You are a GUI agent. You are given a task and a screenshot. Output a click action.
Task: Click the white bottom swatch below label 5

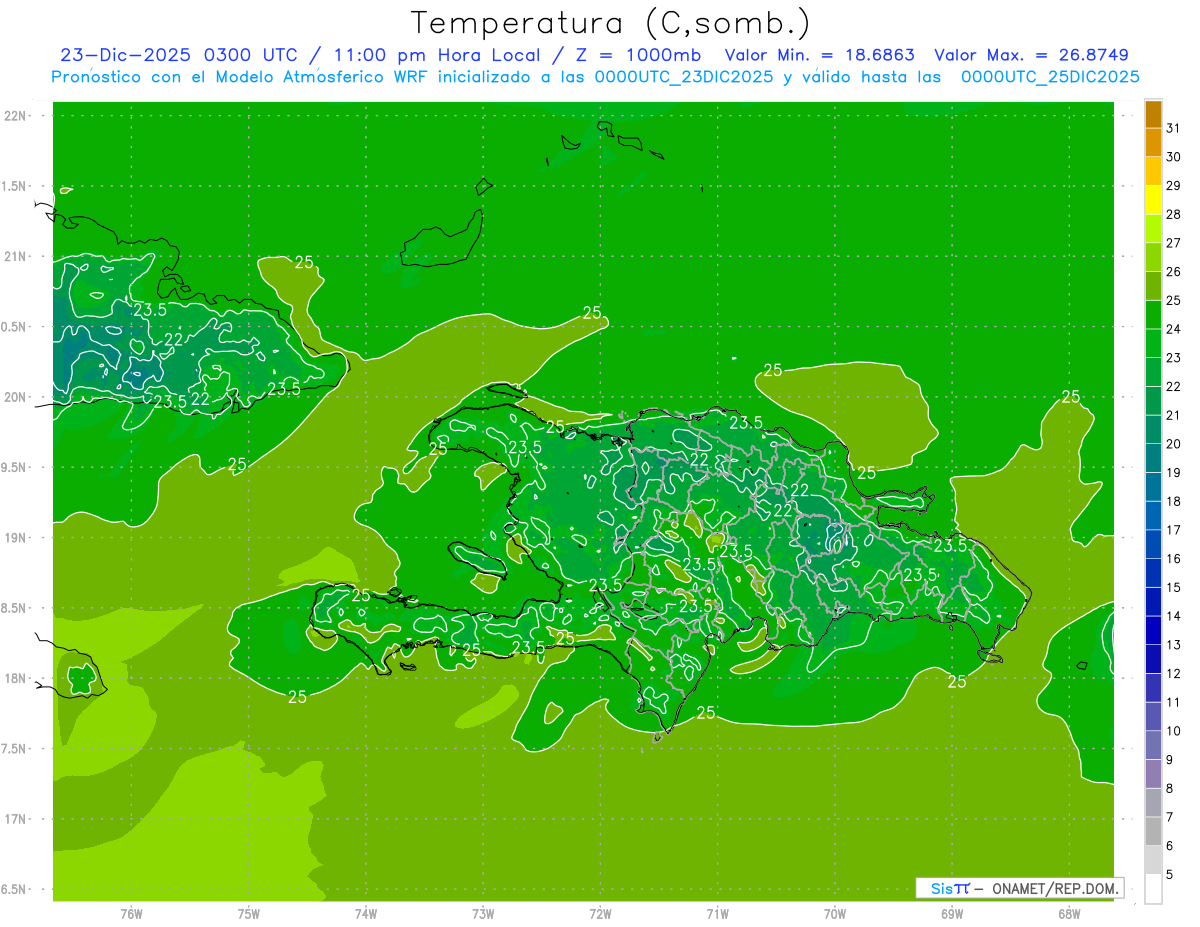tap(1153, 889)
